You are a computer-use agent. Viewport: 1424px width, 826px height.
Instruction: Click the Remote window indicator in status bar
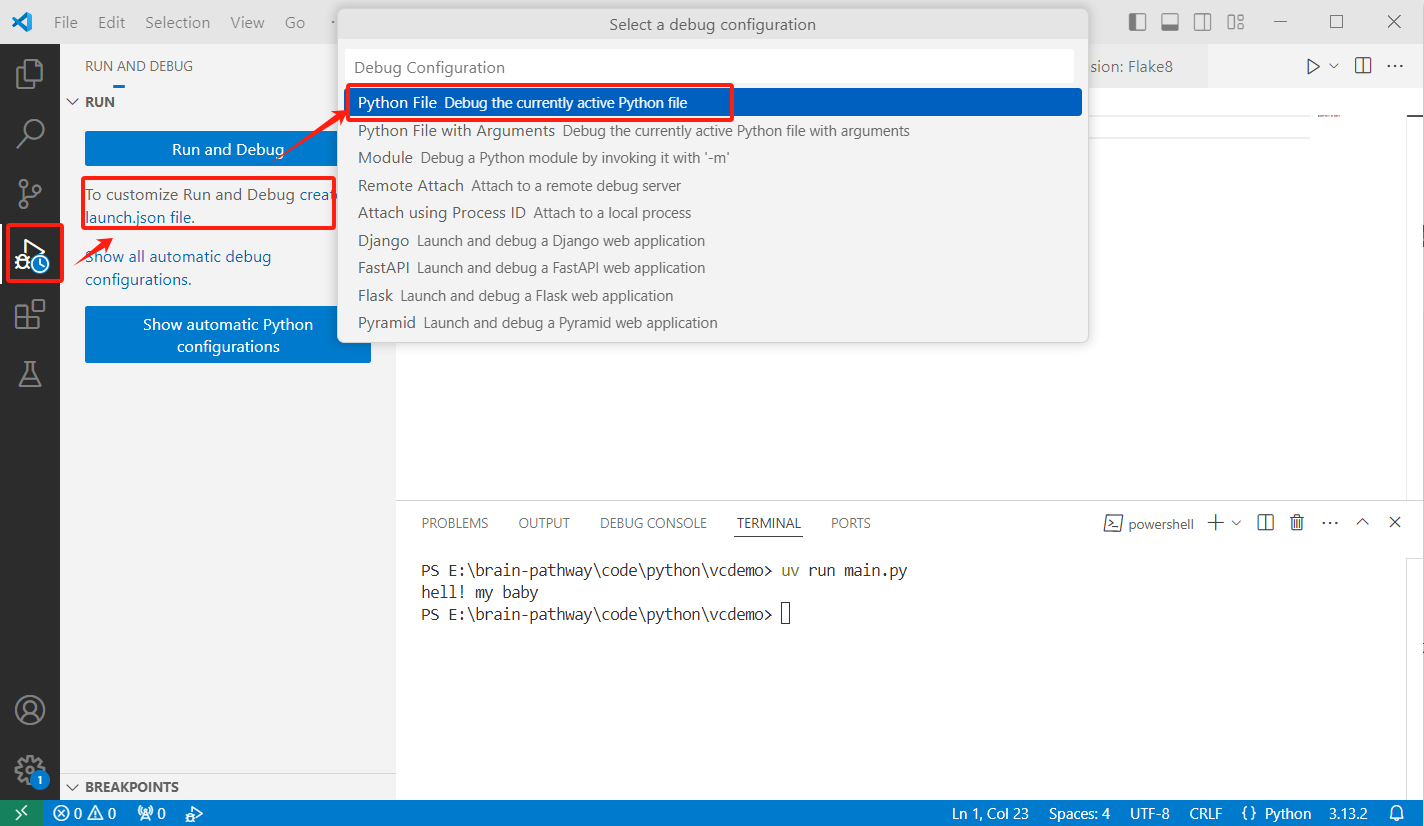(22, 813)
